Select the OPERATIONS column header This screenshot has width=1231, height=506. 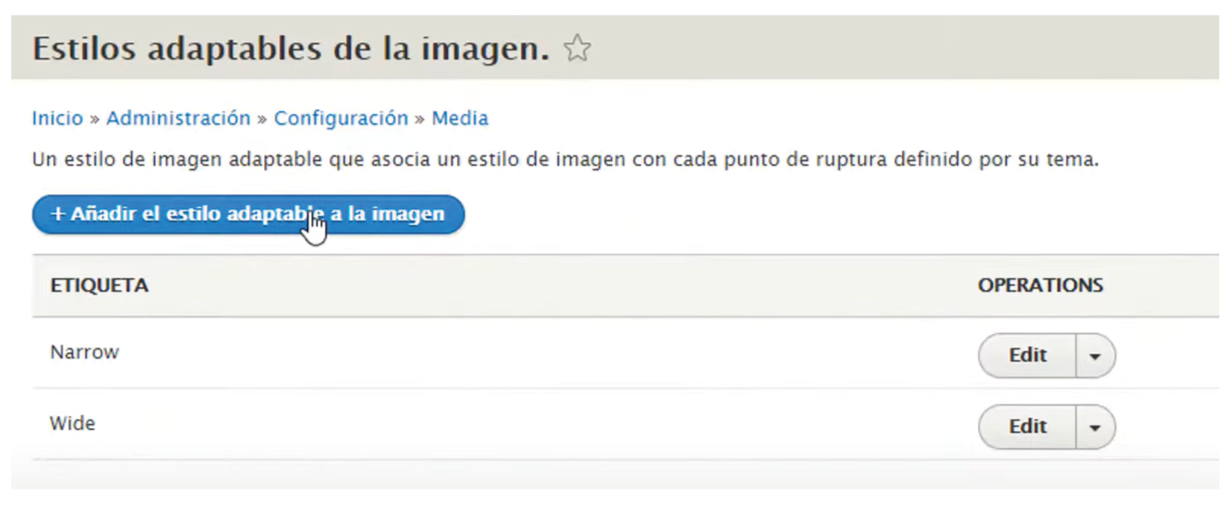(x=1040, y=285)
